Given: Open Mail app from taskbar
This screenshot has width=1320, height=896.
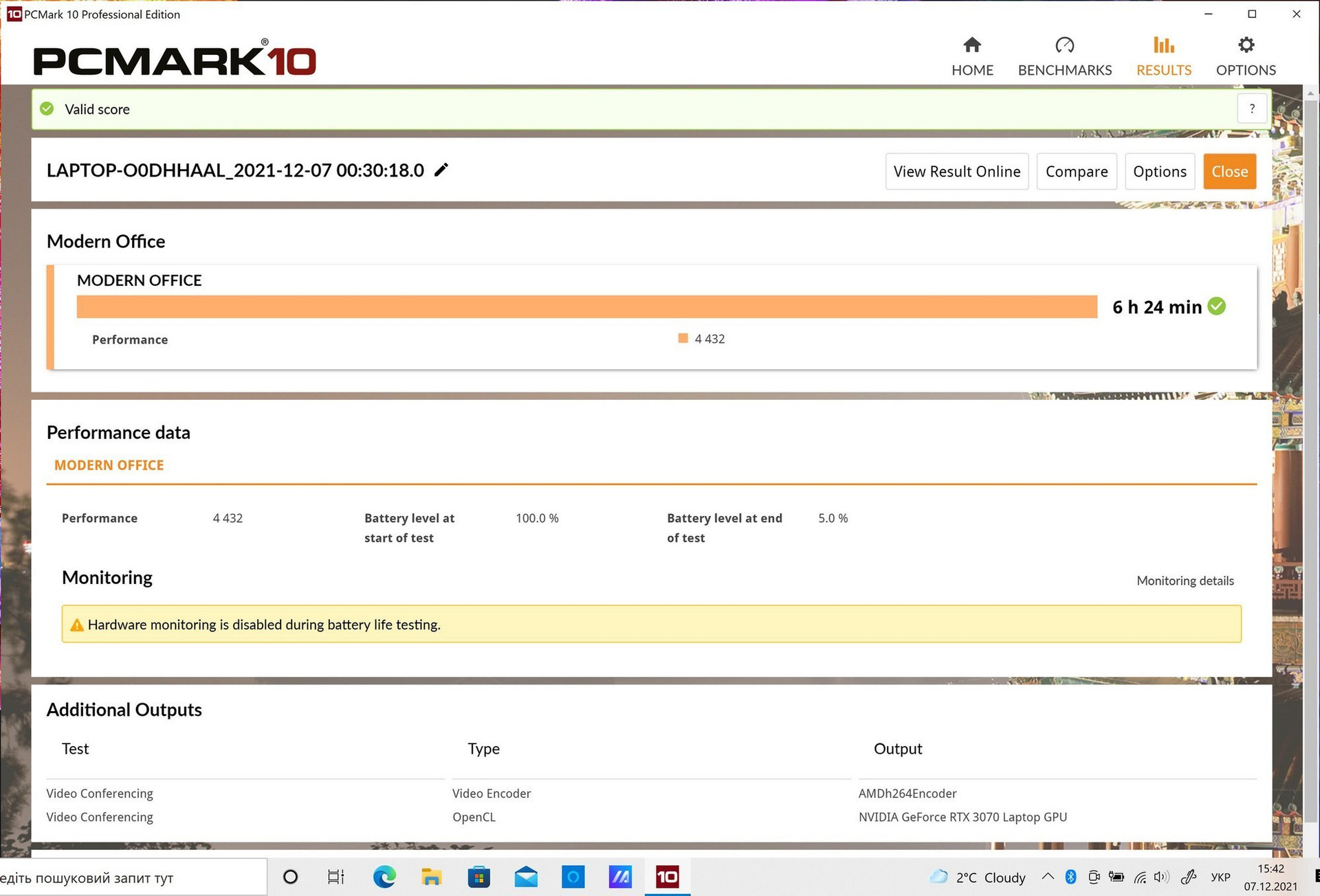Looking at the screenshot, I should [x=526, y=877].
